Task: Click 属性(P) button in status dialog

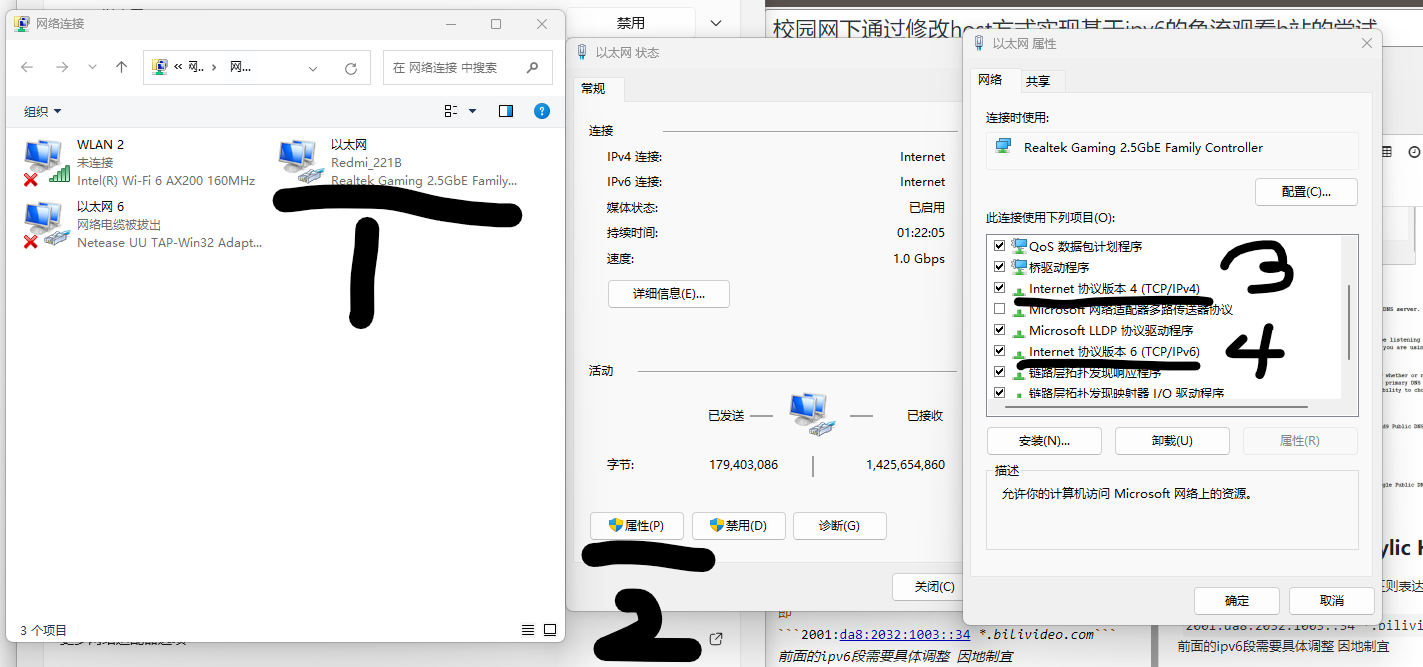Action: click(637, 526)
